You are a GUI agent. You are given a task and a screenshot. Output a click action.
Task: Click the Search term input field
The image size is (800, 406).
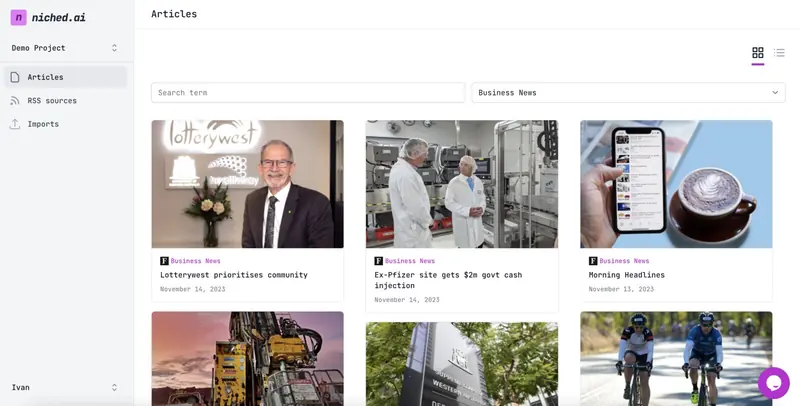pos(308,93)
